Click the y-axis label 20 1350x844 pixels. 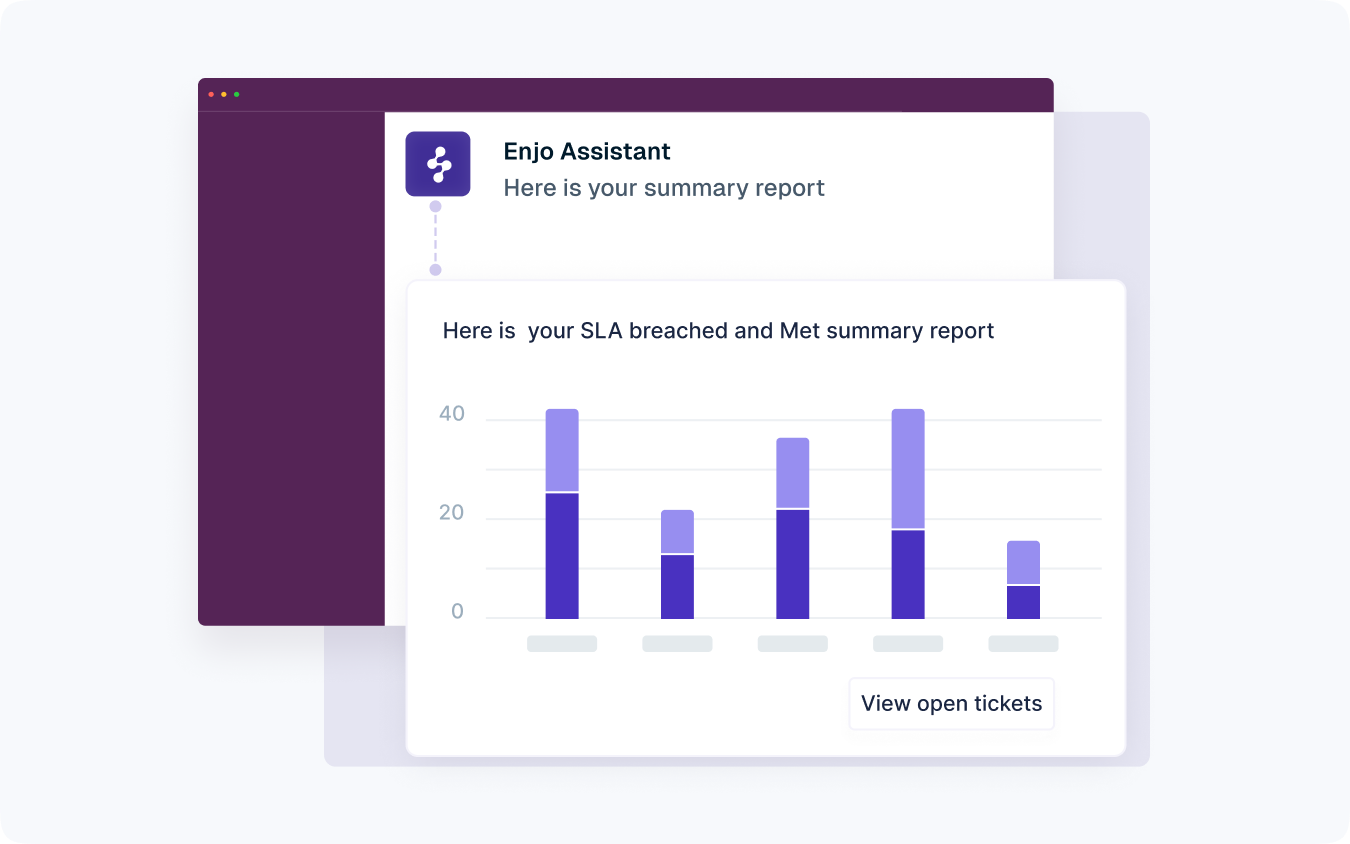[x=452, y=513]
